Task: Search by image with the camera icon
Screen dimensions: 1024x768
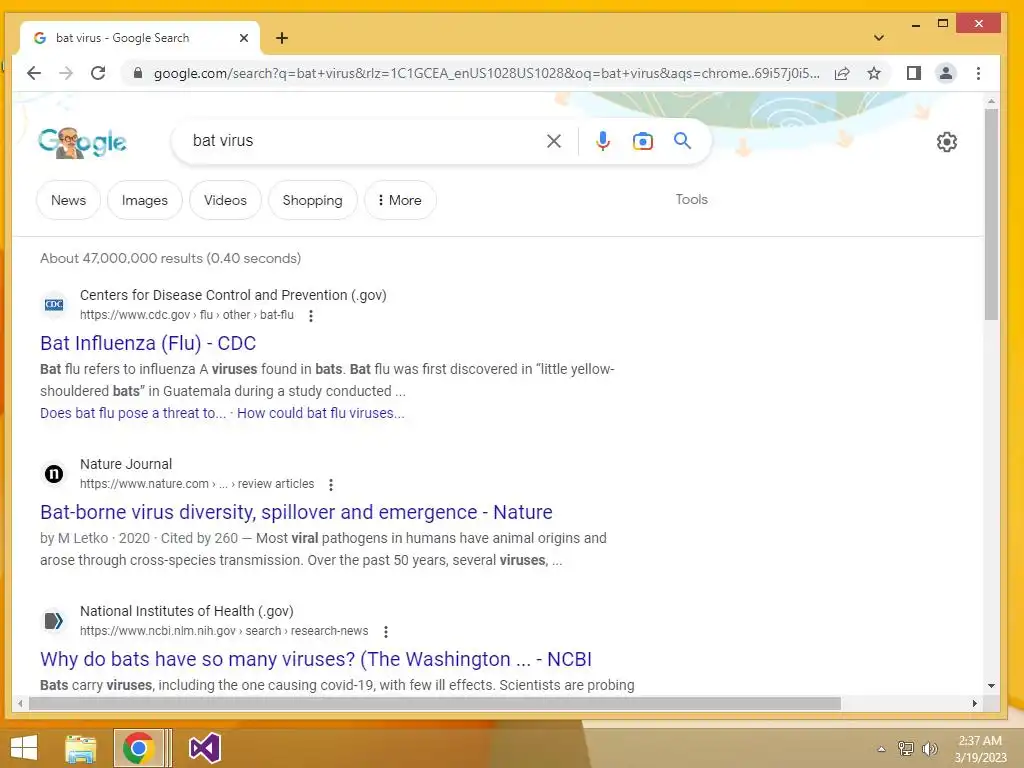Action: click(643, 141)
